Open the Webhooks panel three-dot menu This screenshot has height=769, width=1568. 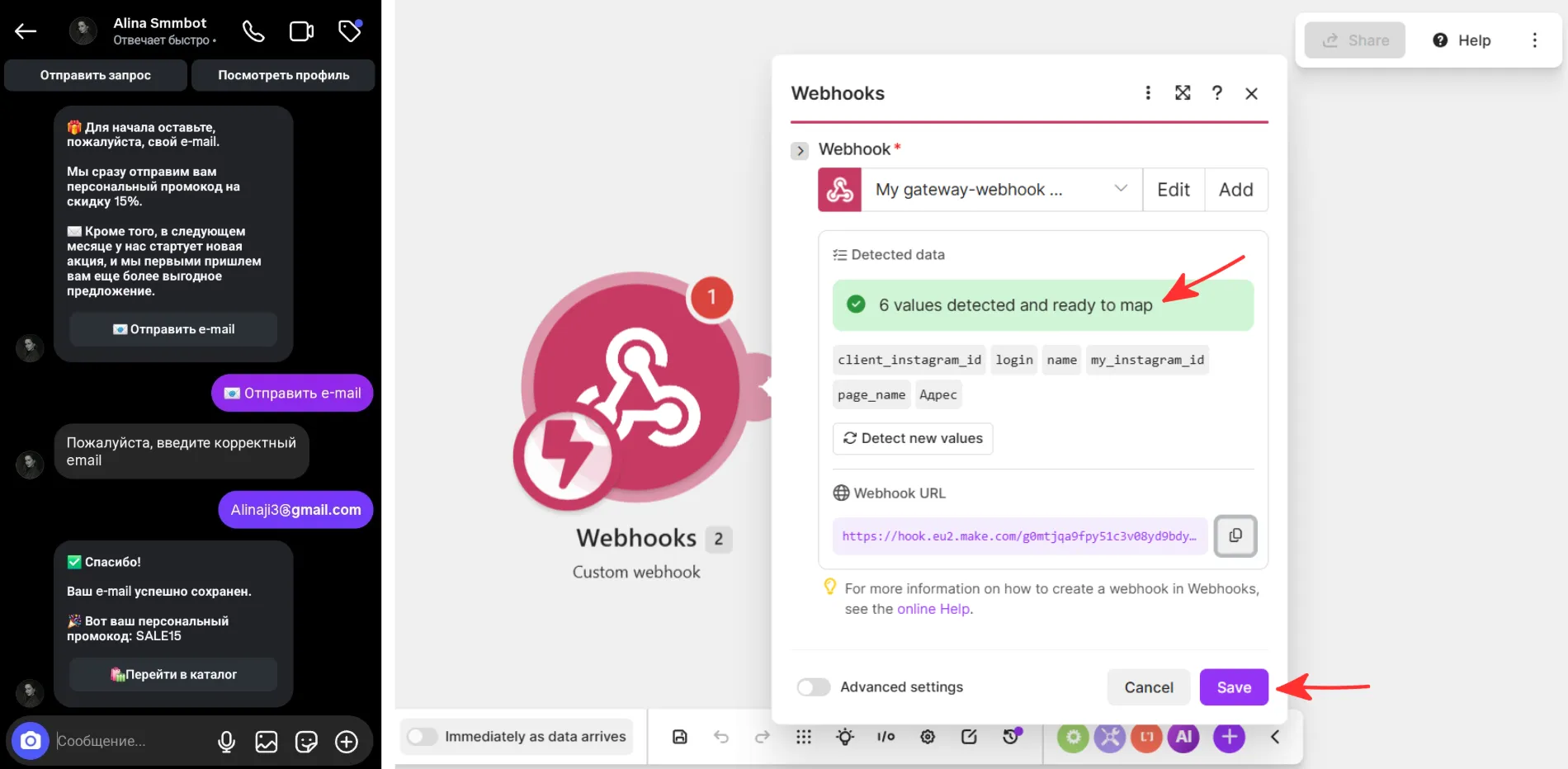coord(1148,92)
